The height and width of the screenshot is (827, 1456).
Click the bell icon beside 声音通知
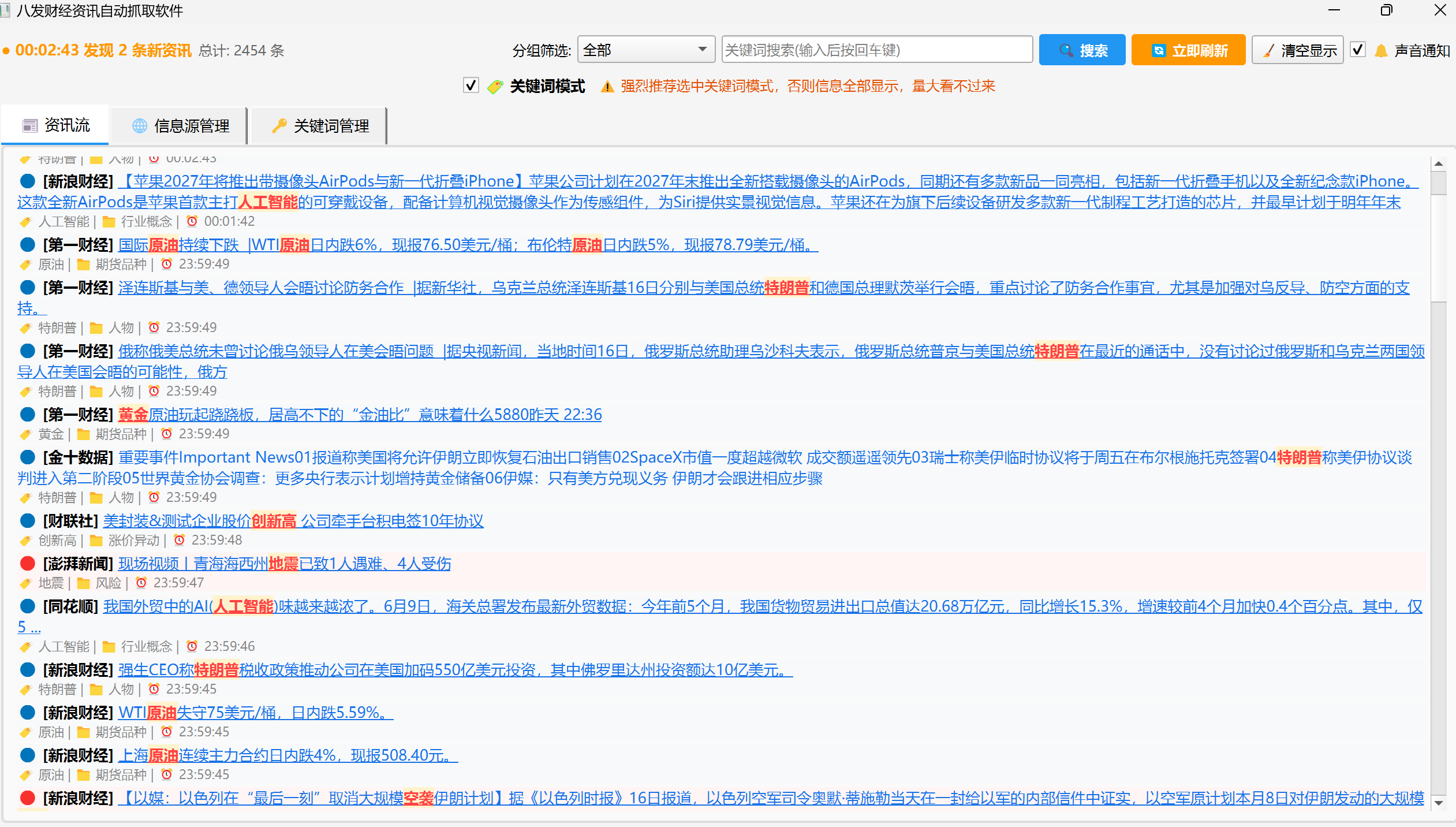pos(1381,51)
